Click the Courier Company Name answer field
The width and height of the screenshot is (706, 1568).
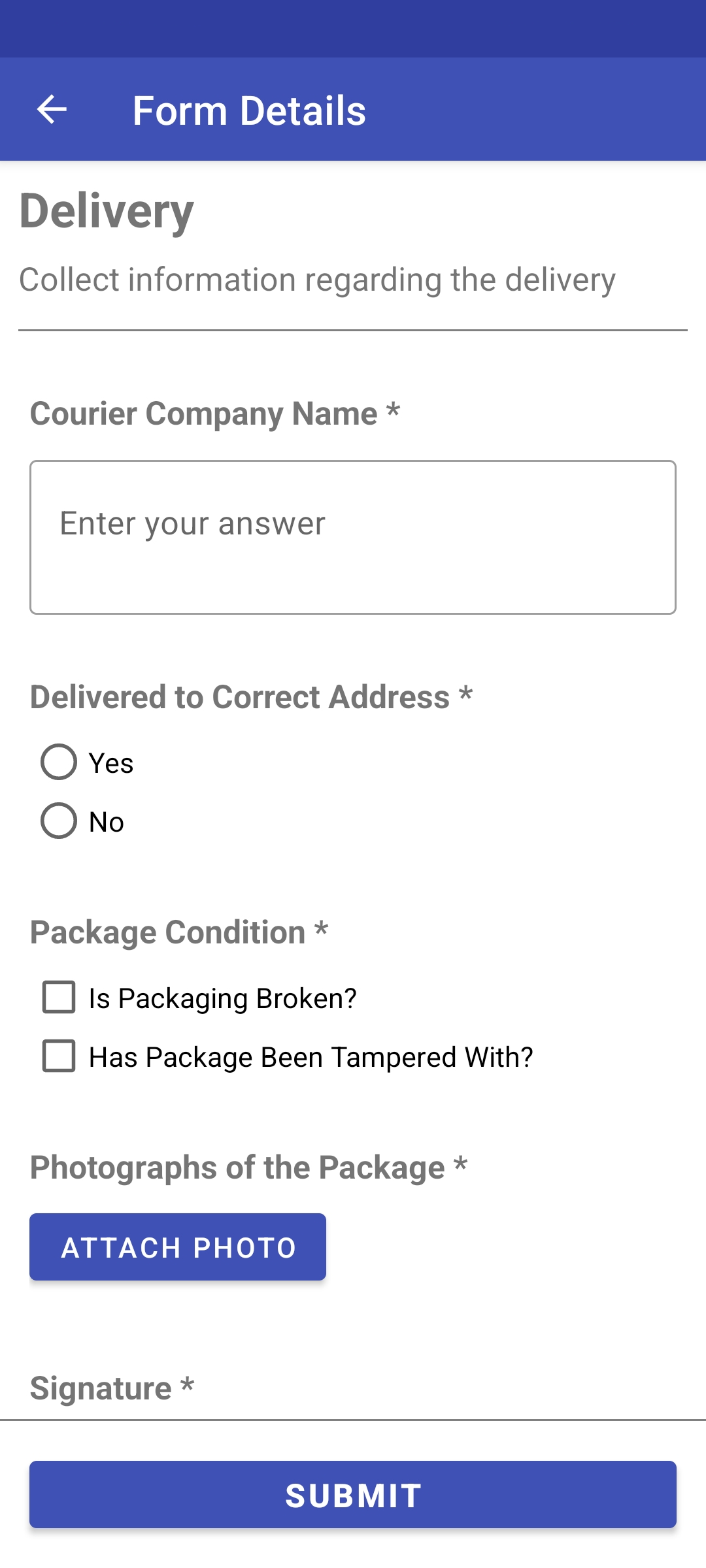tap(353, 537)
